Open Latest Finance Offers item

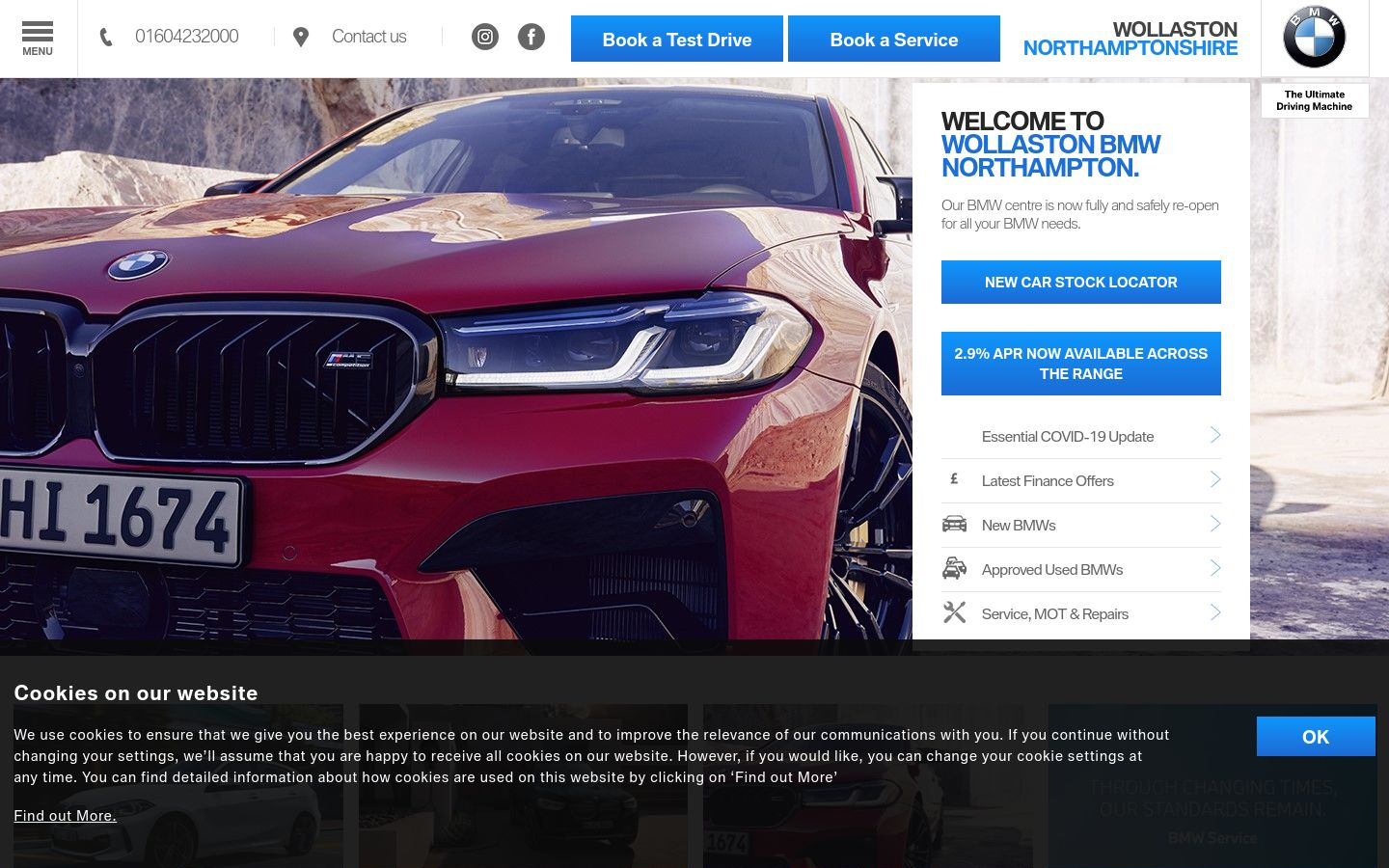(1081, 481)
